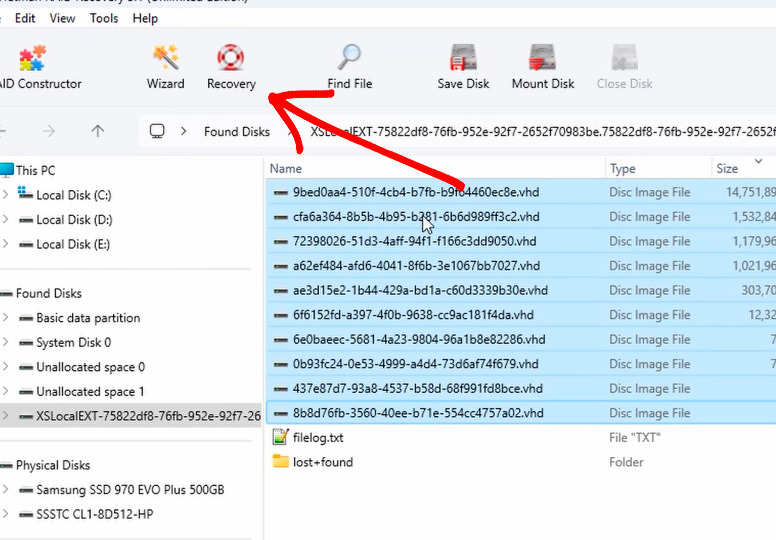Click the System Disk 0 disk icon
Image resolution: width=776 pixels, height=540 pixels.
click(x=26, y=343)
